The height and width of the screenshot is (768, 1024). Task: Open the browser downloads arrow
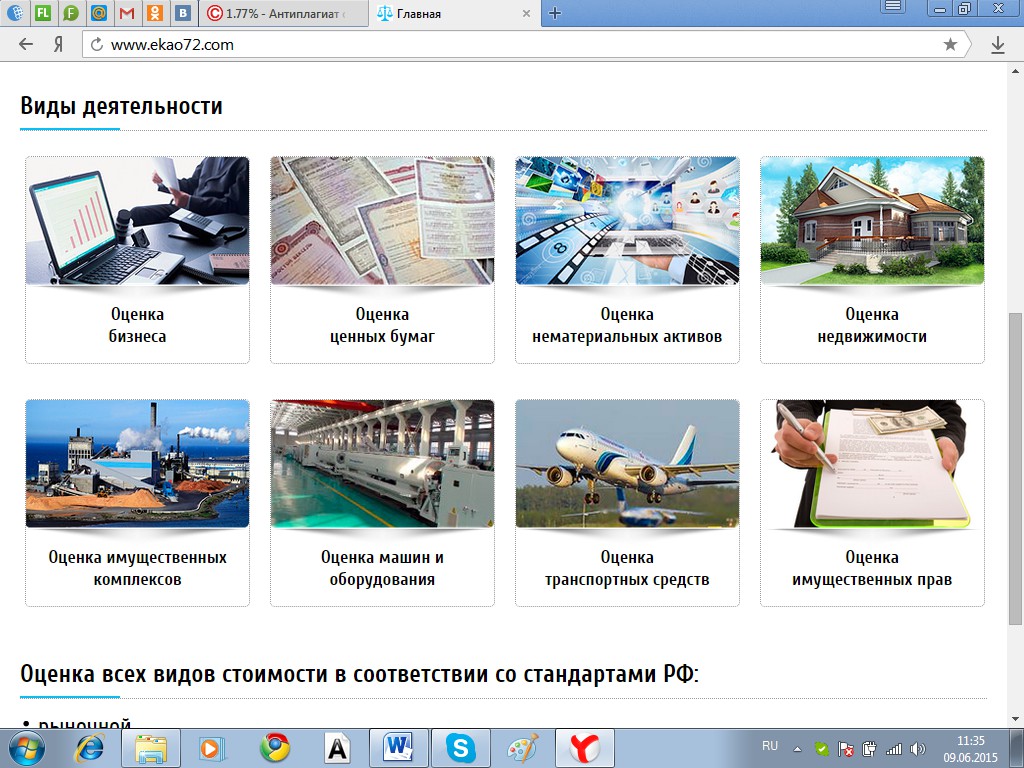pos(997,44)
